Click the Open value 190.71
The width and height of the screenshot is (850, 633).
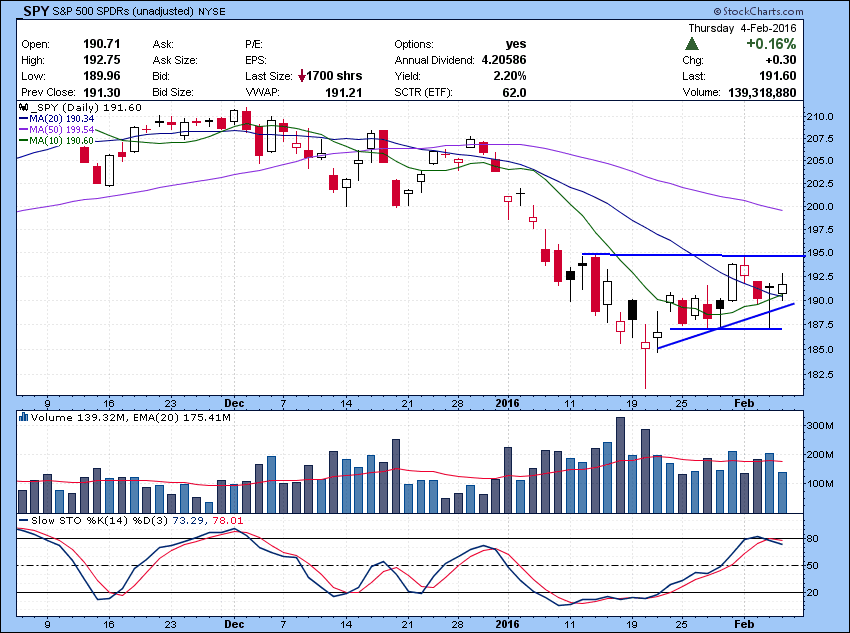102,44
